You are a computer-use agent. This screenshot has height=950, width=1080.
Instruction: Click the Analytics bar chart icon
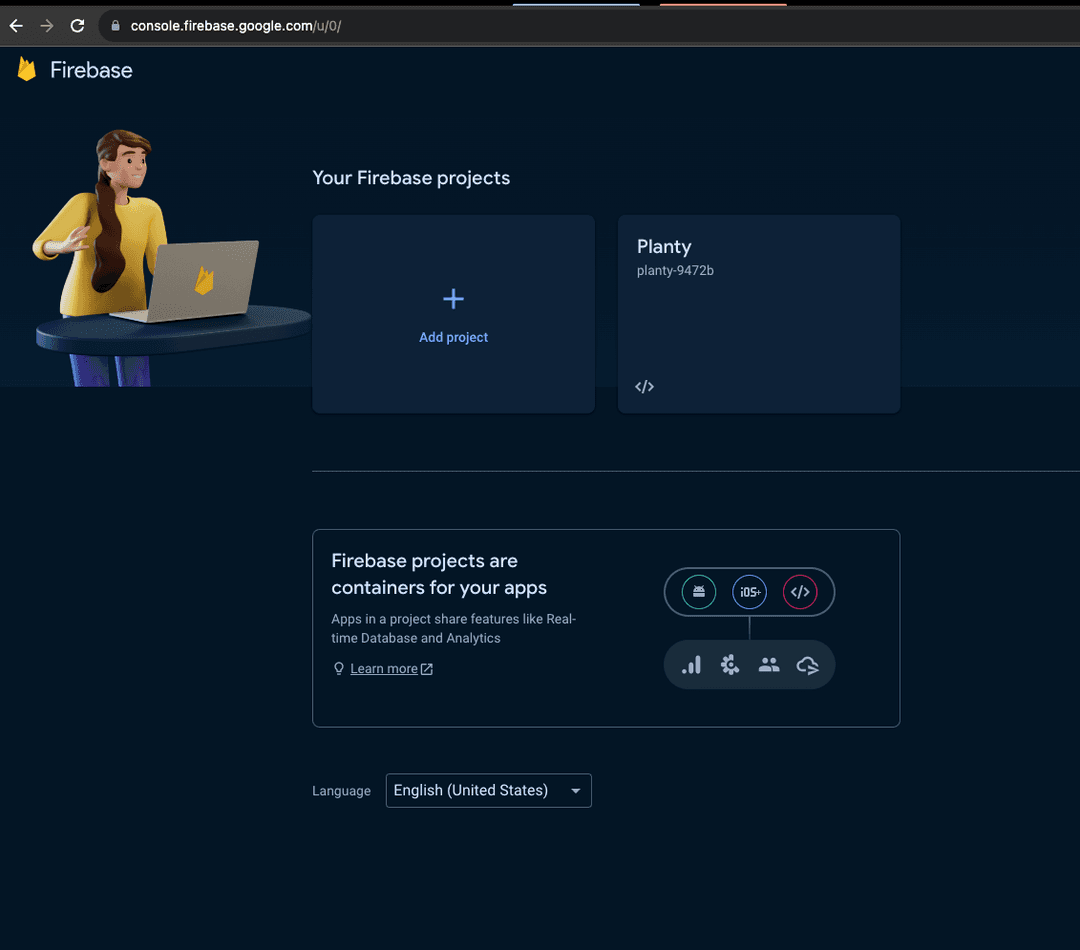click(x=692, y=665)
